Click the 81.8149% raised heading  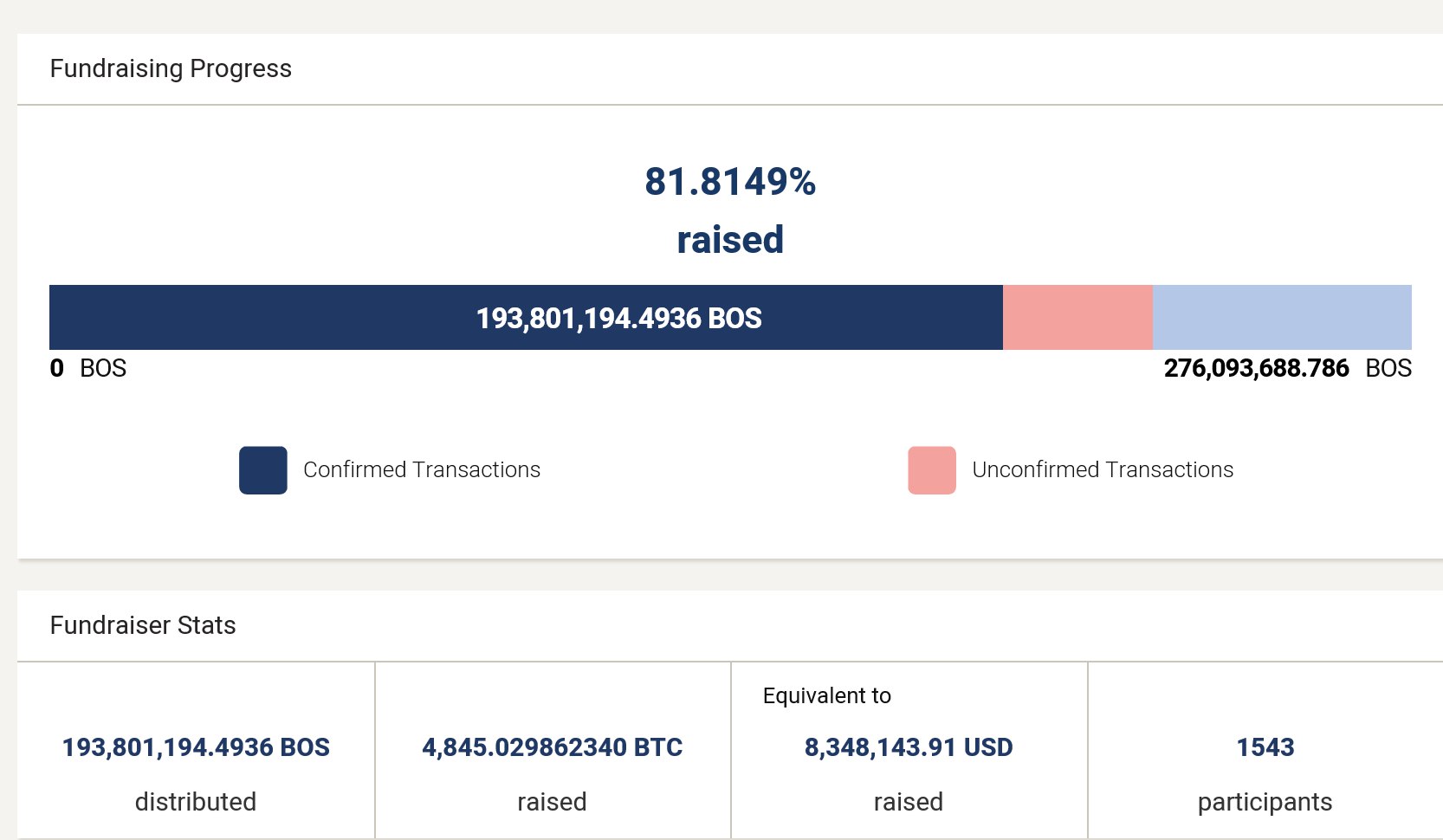click(x=730, y=183)
